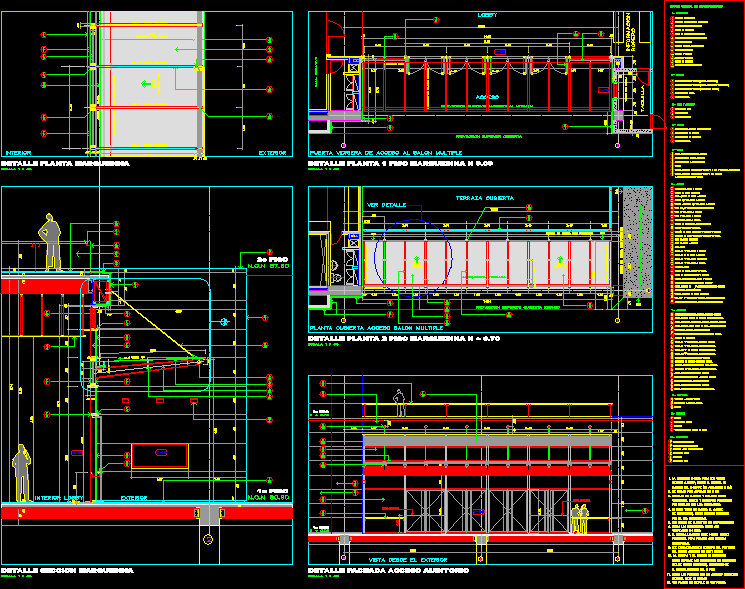
Task: Click the standing figure on upper floor in section
Action: 49,242
